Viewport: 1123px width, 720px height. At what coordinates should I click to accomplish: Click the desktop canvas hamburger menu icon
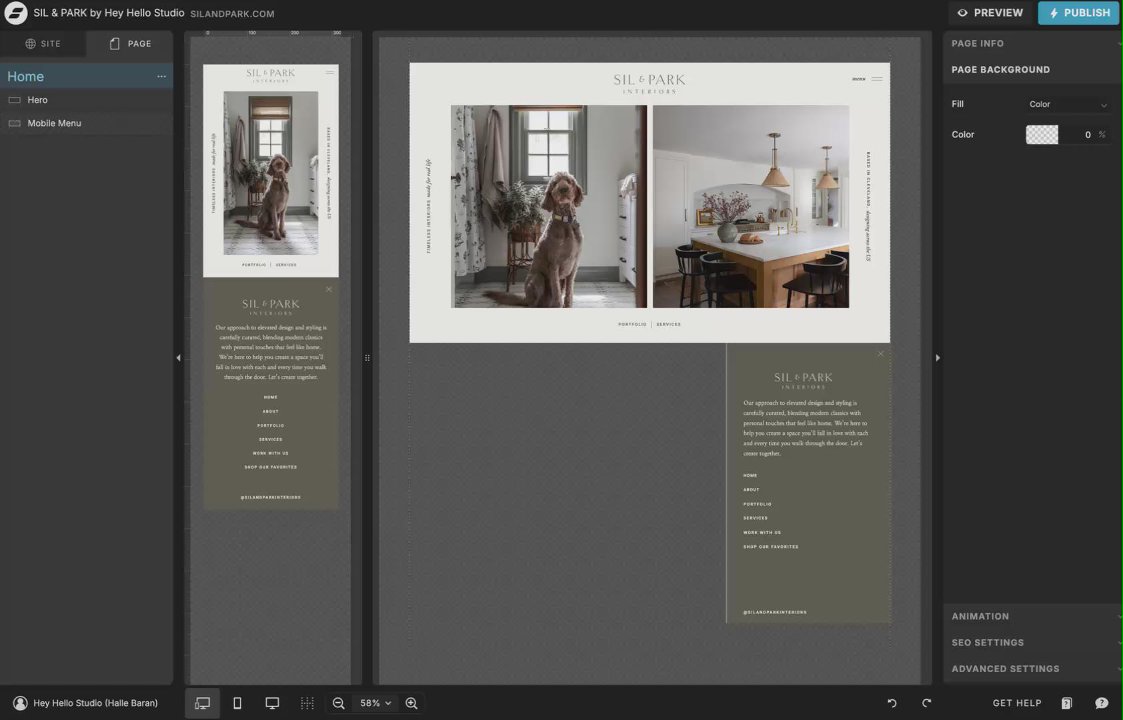(877, 79)
